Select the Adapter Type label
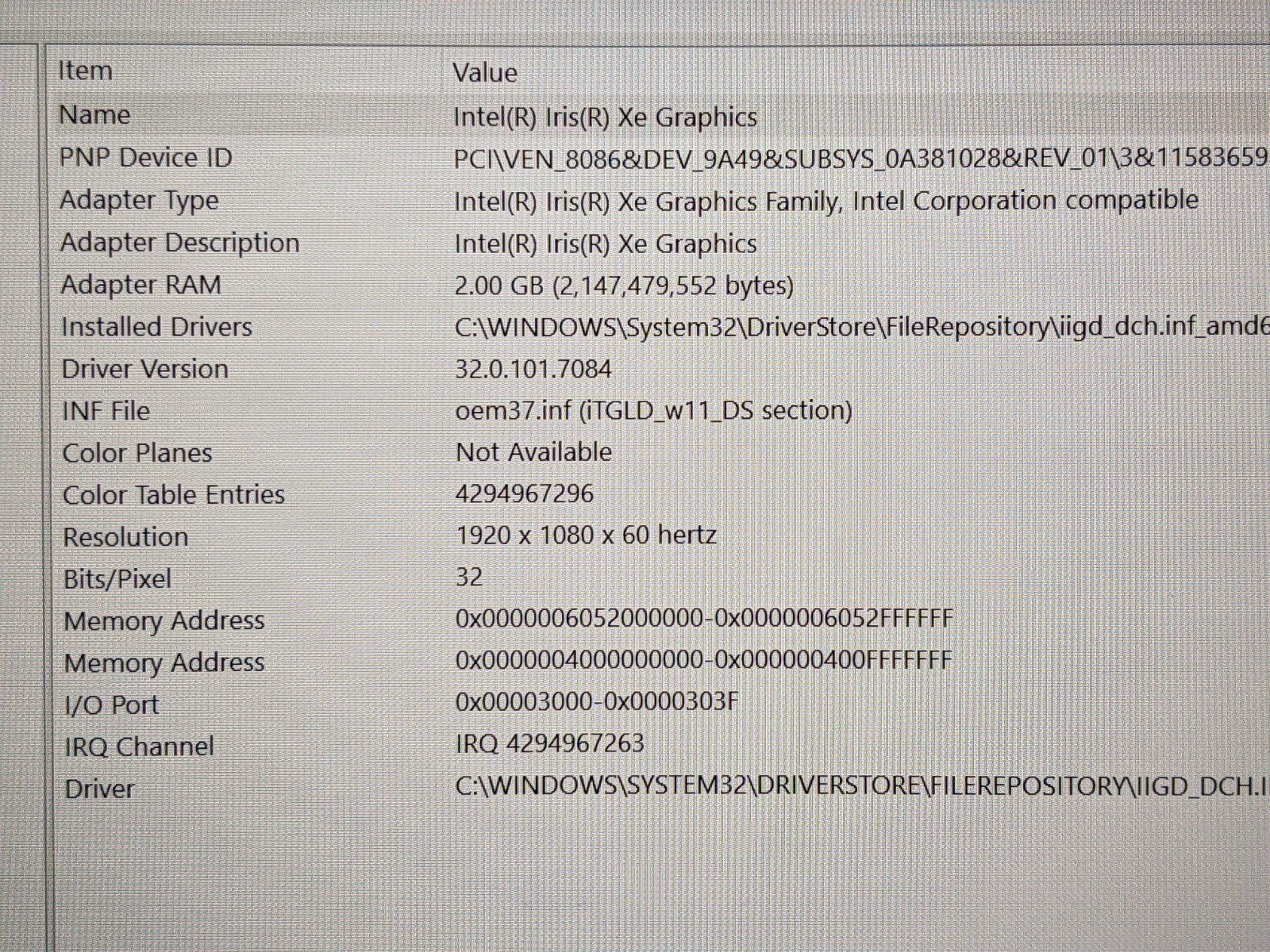The width and height of the screenshot is (1270, 952). point(139,200)
